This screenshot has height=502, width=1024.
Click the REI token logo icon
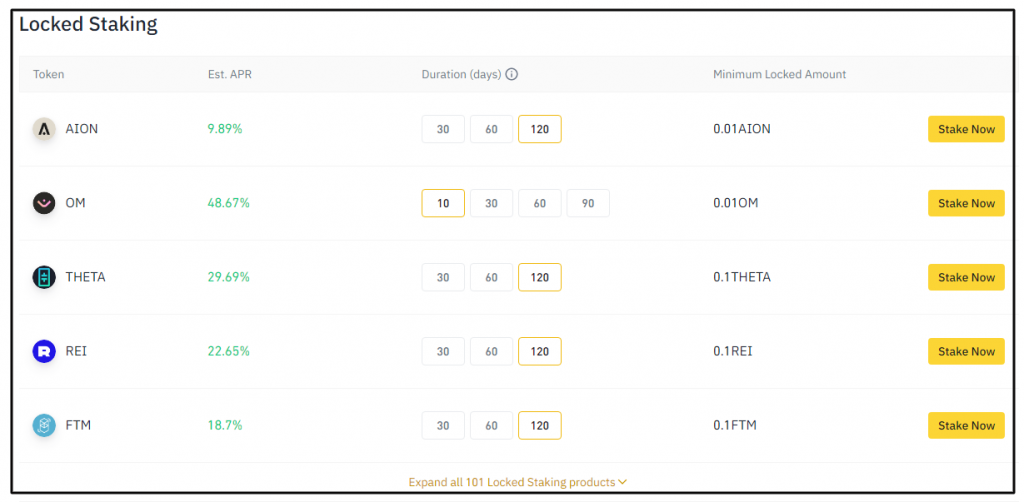(x=44, y=351)
